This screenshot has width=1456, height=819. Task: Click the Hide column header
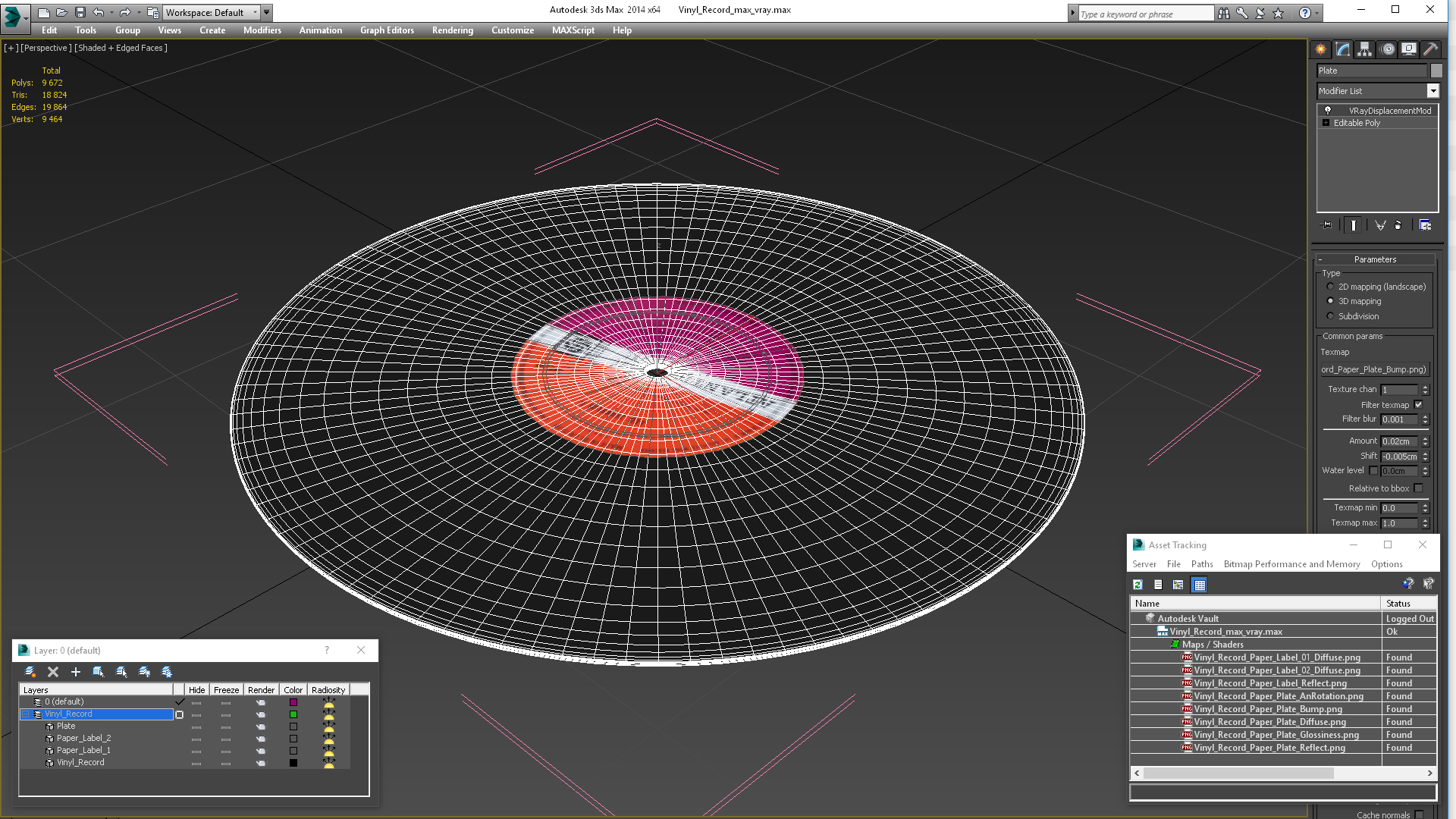pos(196,690)
